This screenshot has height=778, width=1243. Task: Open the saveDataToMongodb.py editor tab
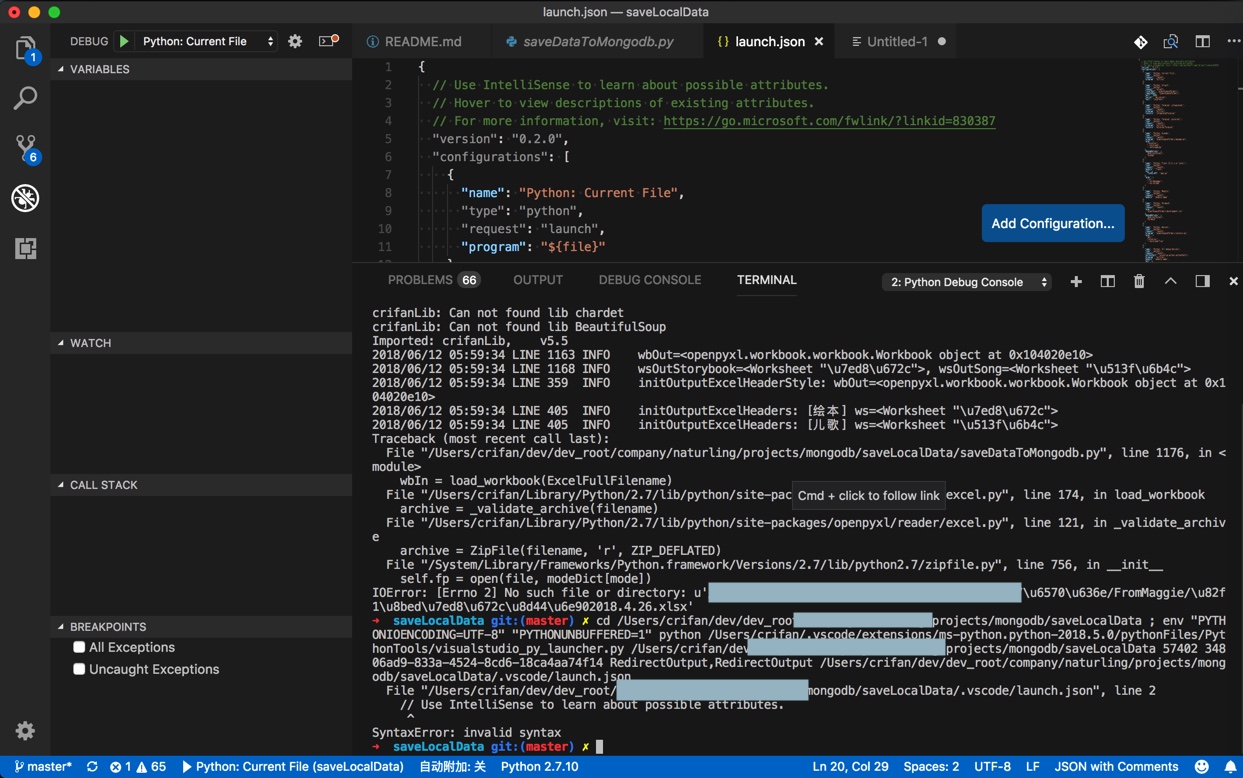[597, 42]
